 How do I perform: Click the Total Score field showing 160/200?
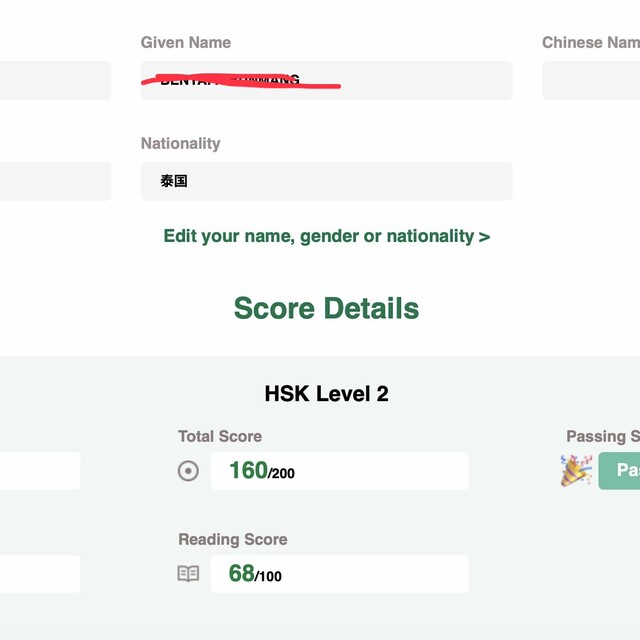pos(339,471)
